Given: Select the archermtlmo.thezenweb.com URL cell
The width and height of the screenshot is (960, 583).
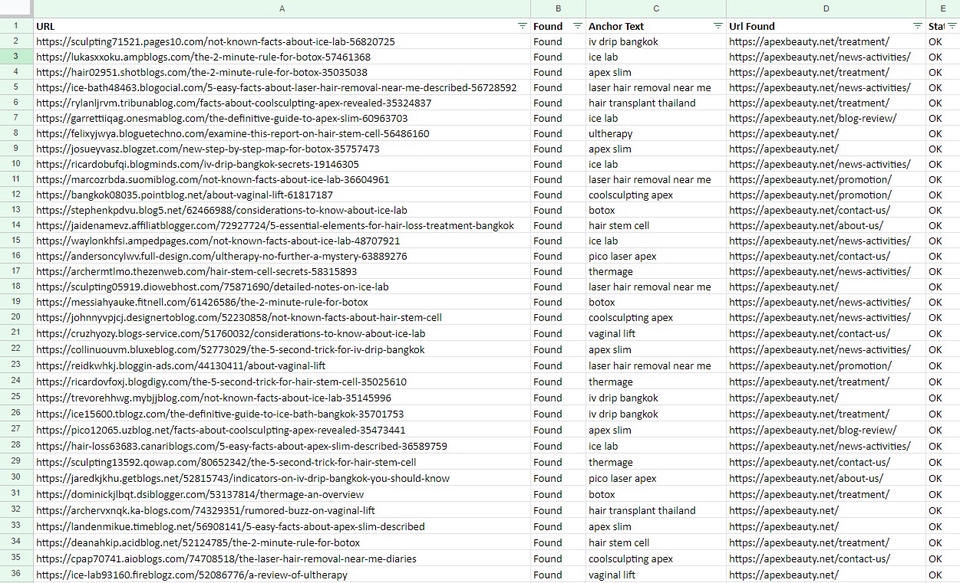Looking at the screenshot, I should tap(282, 271).
